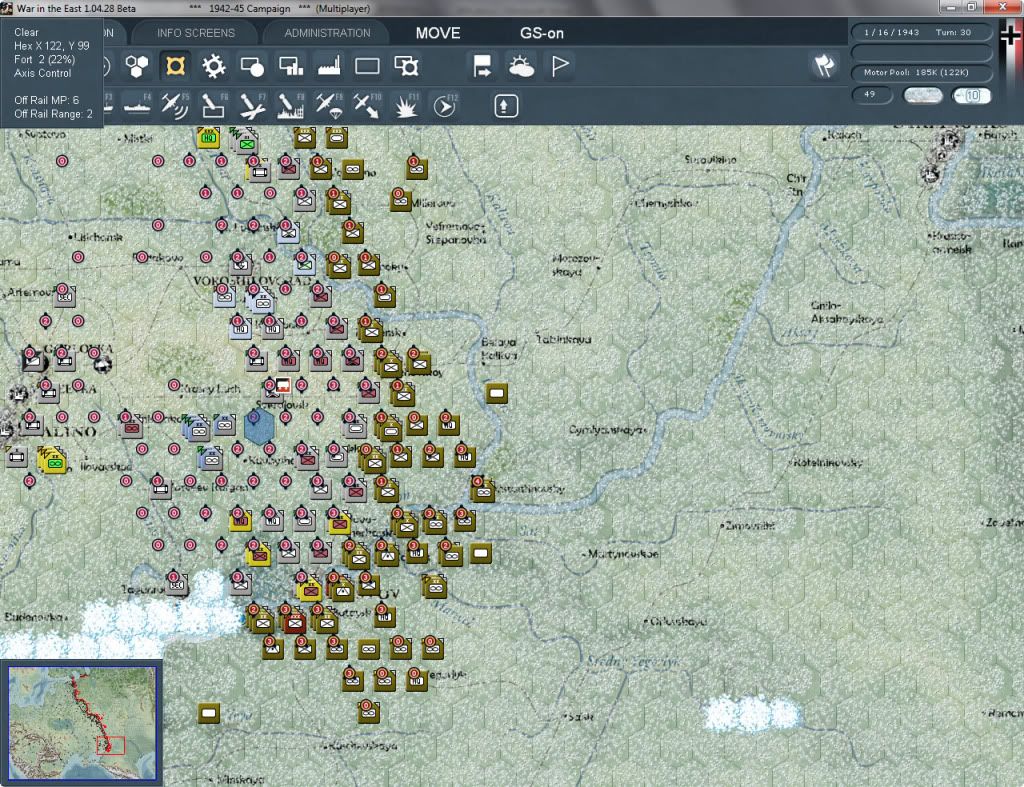Click the white pill showing 10

972,95
